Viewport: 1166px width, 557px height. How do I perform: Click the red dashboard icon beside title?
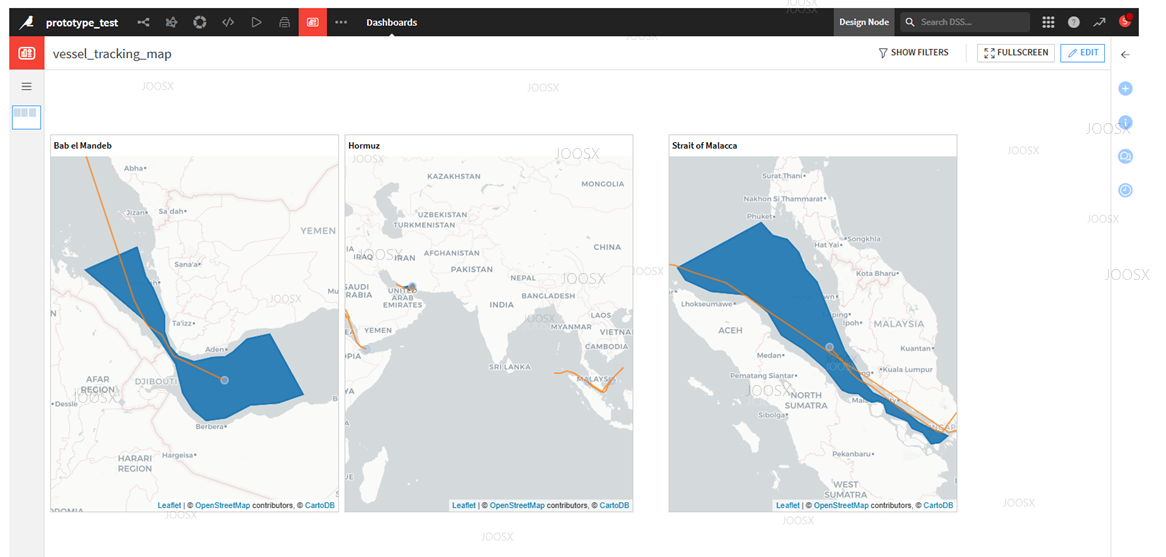pos(27,53)
